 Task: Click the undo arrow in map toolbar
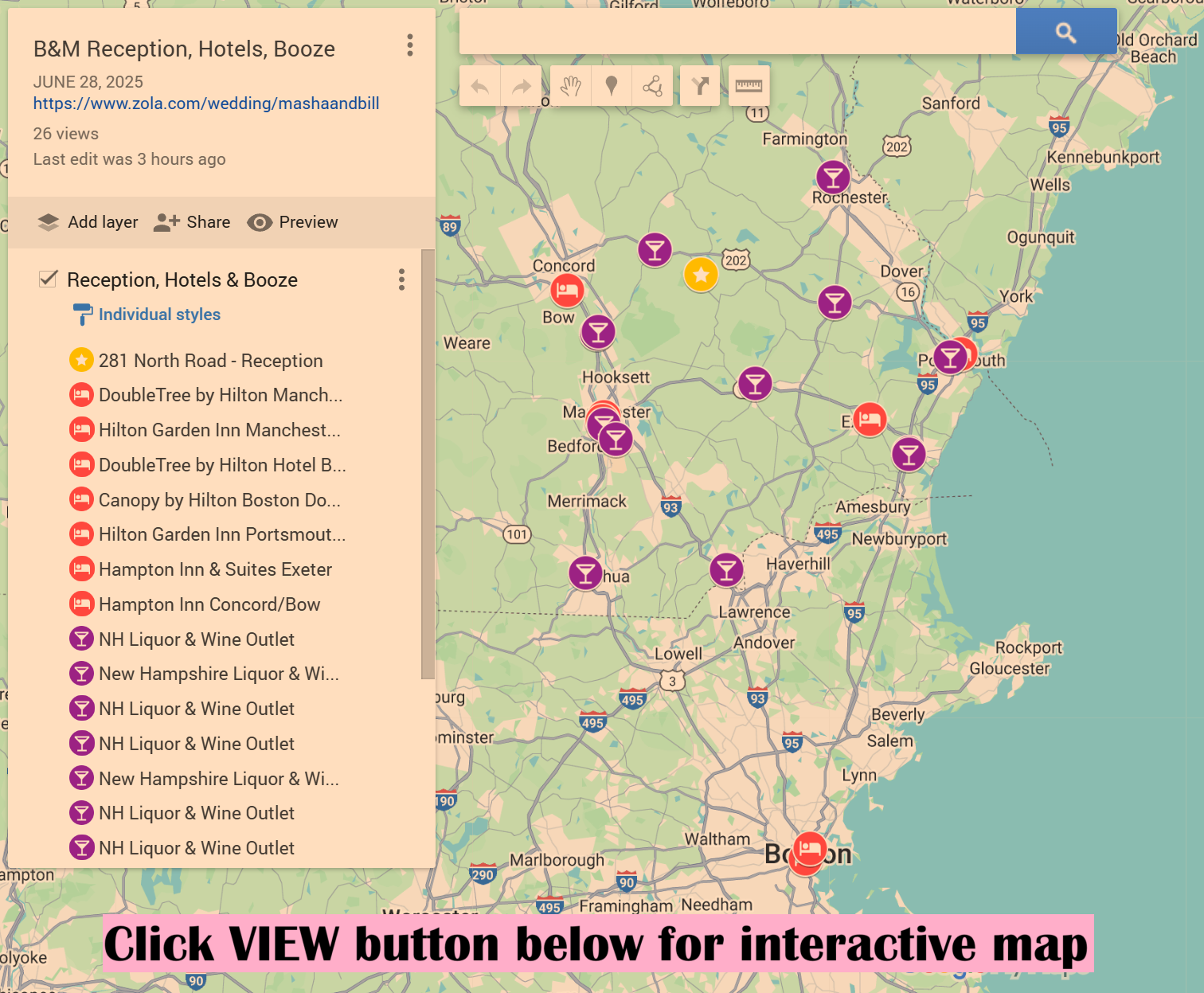click(x=480, y=86)
